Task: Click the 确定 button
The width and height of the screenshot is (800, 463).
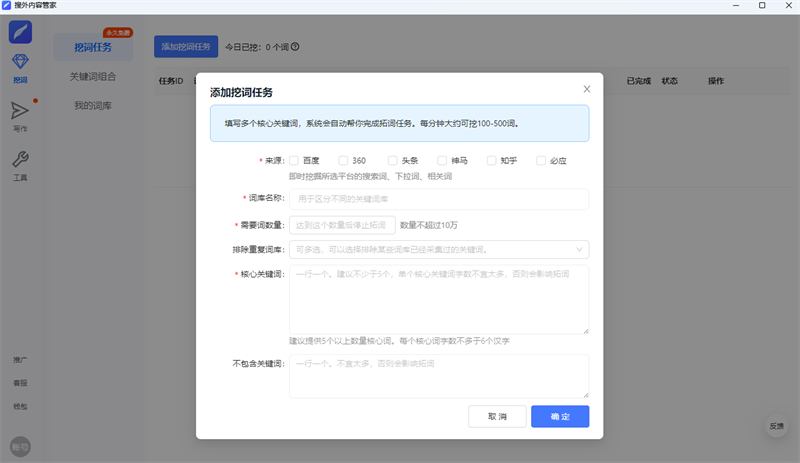Action: pos(560,417)
